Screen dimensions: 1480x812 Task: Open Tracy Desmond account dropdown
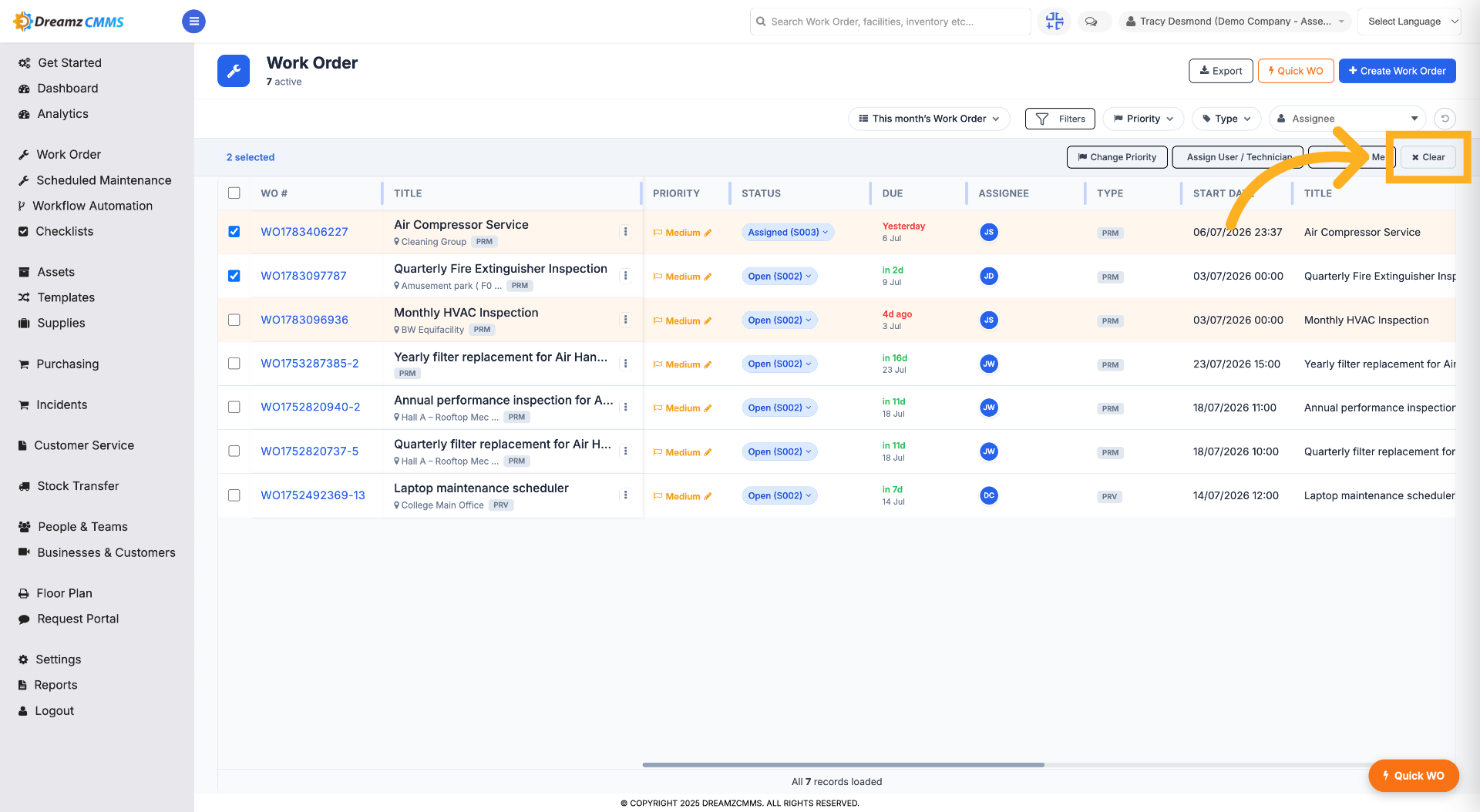(x=1235, y=22)
